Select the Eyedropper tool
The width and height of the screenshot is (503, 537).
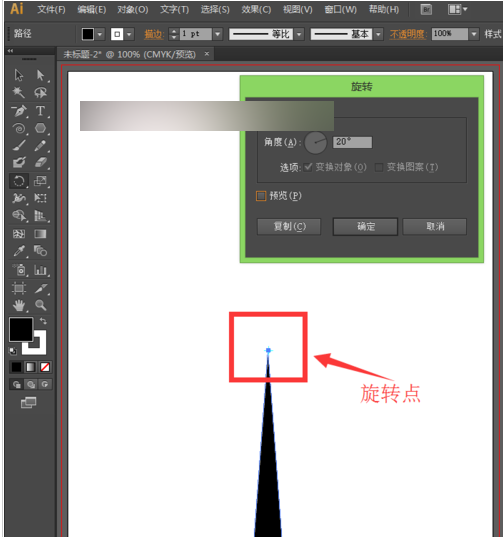[x=19, y=251]
